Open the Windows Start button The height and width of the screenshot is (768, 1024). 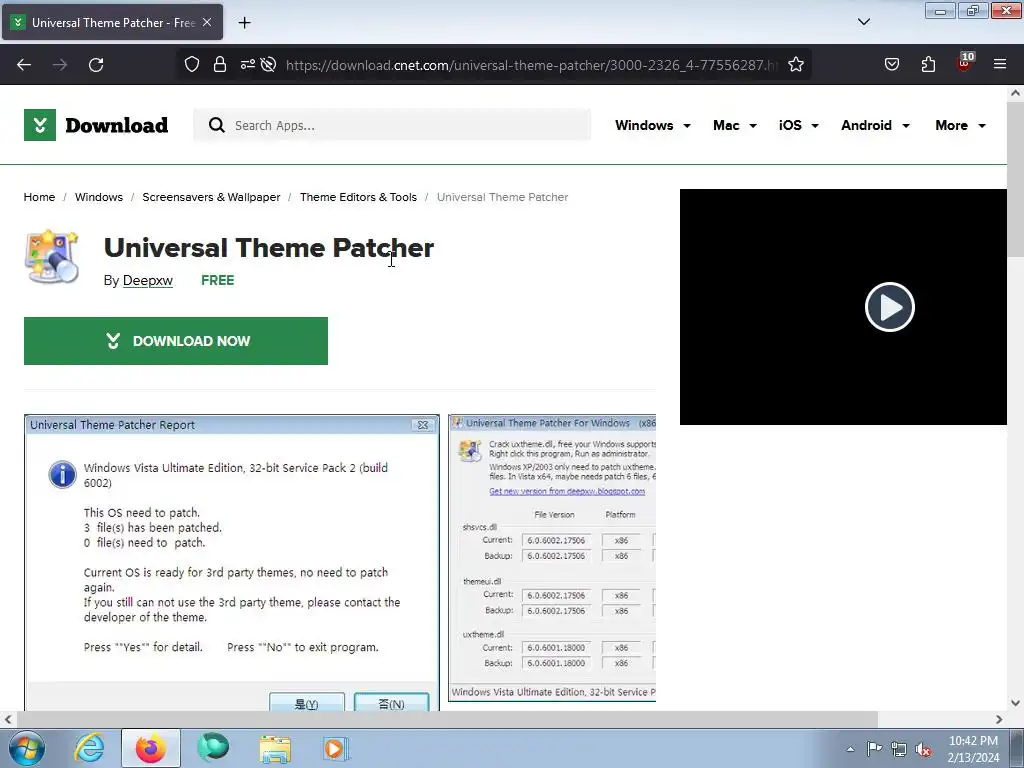(27, 748)
